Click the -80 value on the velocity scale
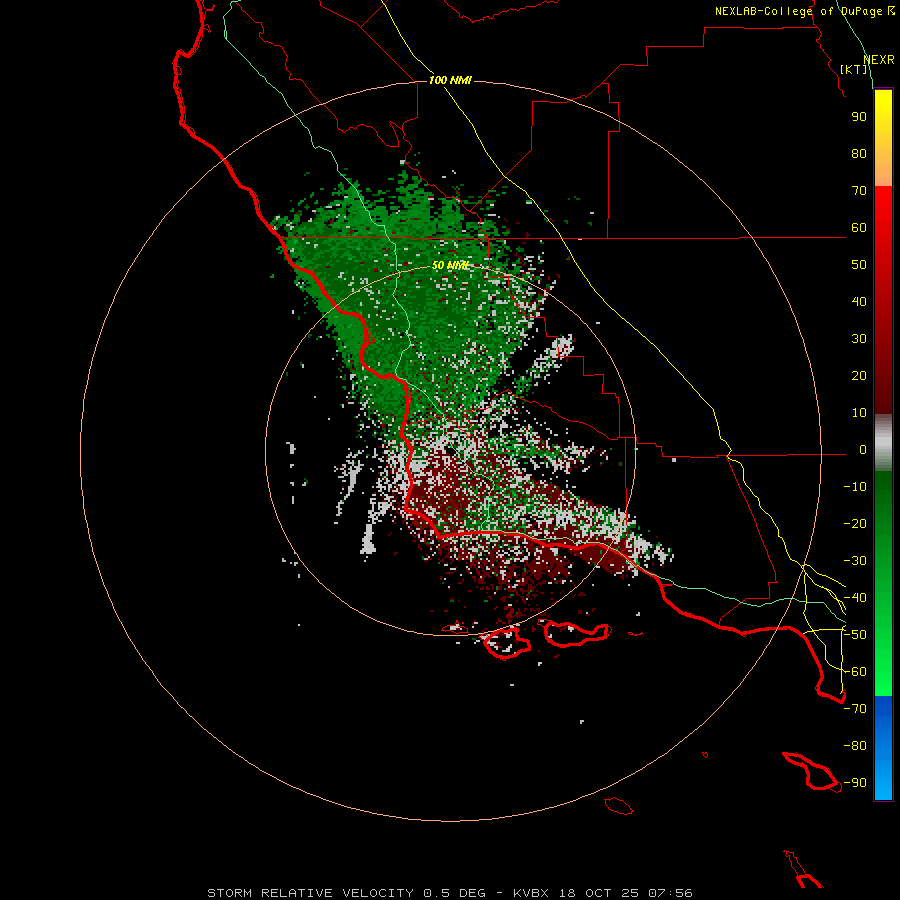Screen dimensions: 900x900 pos(855,746)
